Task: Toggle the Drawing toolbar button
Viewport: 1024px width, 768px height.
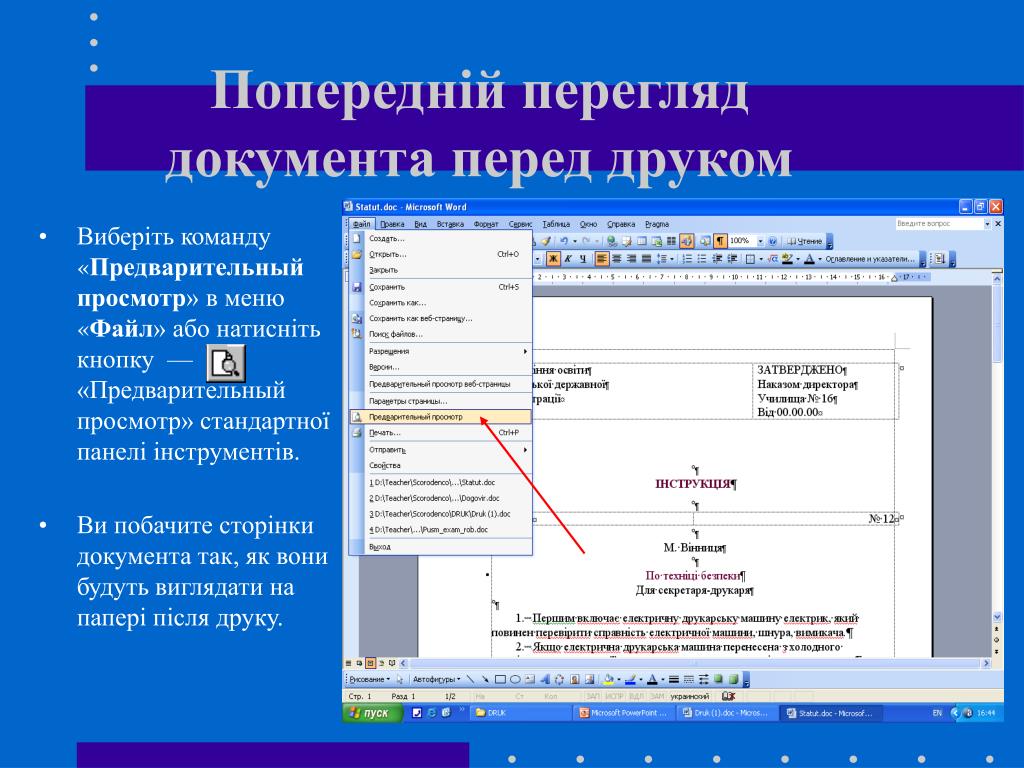Action: point(686,241)
